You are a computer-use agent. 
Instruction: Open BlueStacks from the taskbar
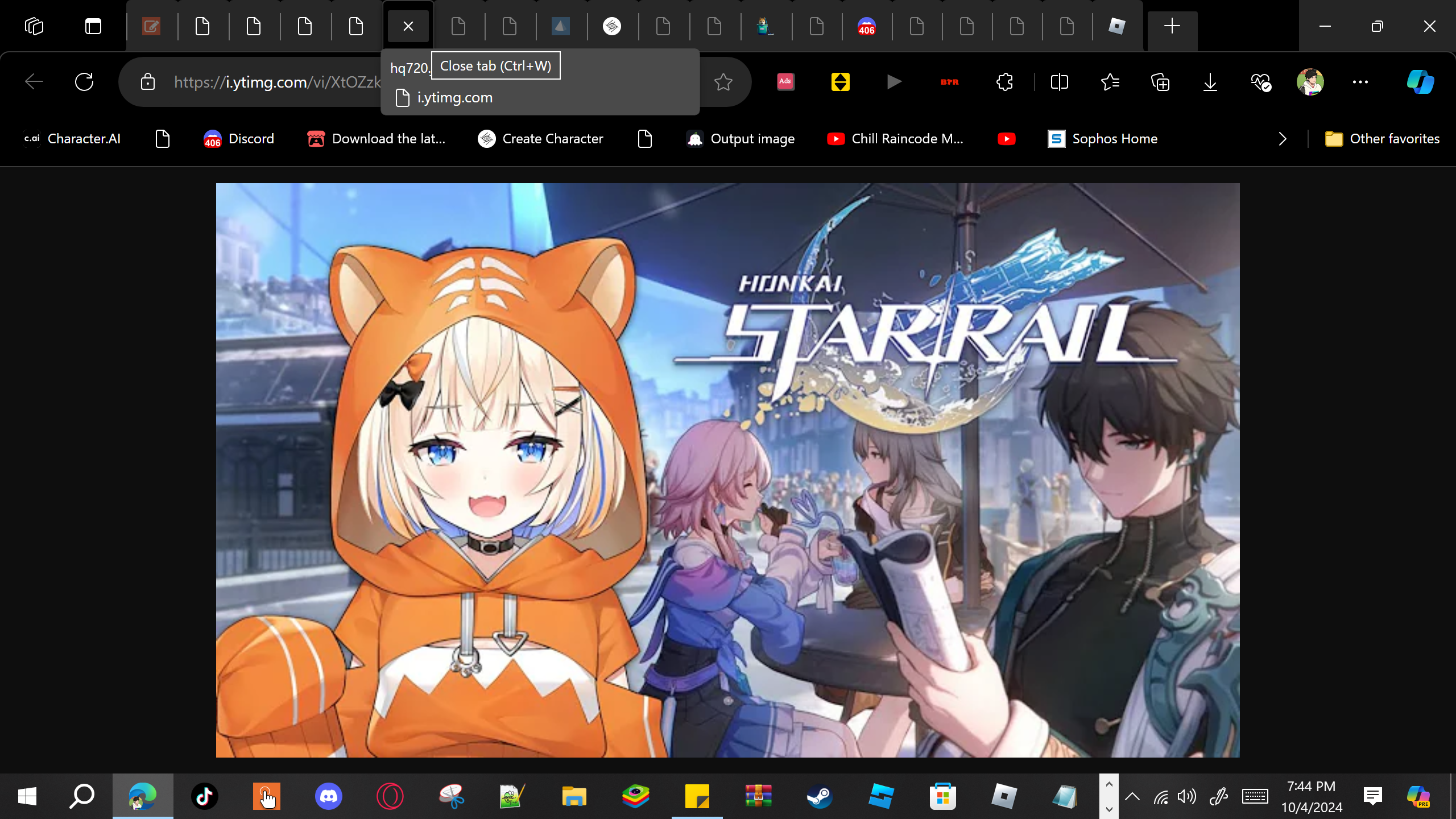(x=635, y=796)
